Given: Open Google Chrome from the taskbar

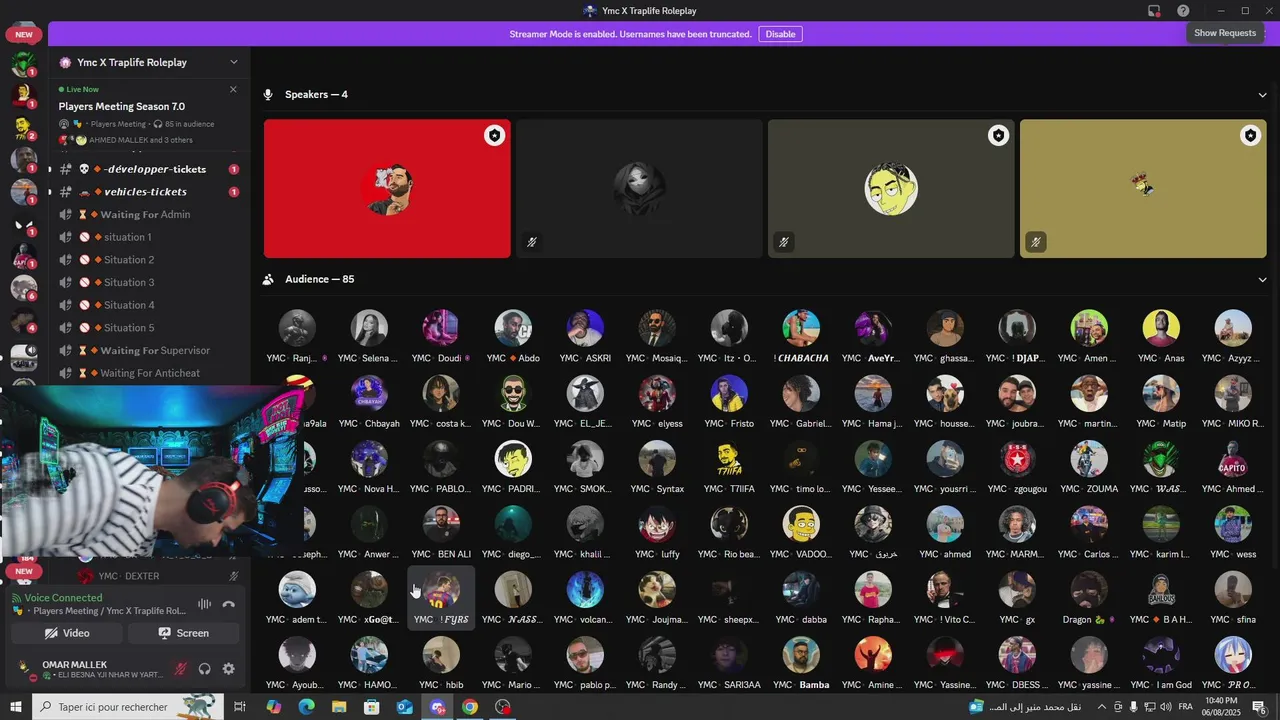Looking at the screenshot, I should pos(470,707).
